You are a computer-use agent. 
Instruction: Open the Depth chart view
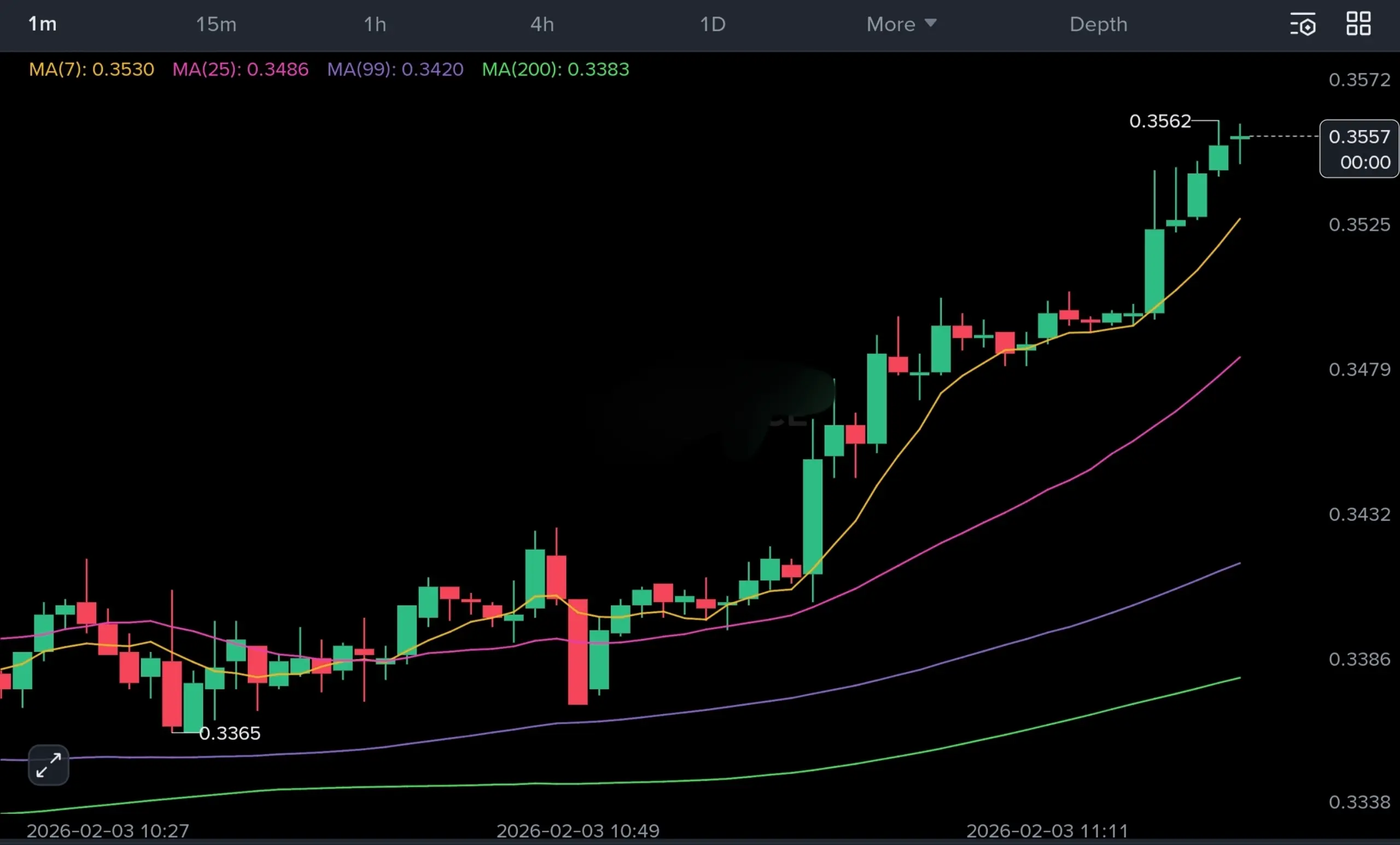1098,25
